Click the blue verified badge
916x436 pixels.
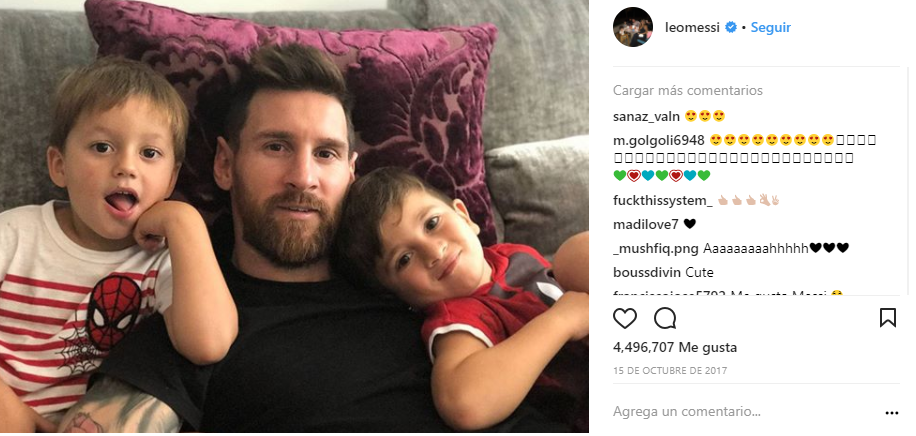tap(732, 28)
